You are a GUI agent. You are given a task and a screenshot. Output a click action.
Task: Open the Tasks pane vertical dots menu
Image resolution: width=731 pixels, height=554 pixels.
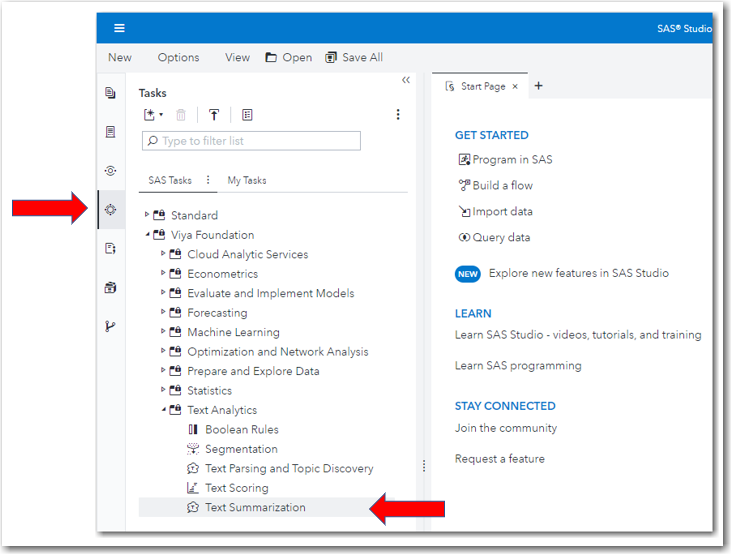(398, 115)
